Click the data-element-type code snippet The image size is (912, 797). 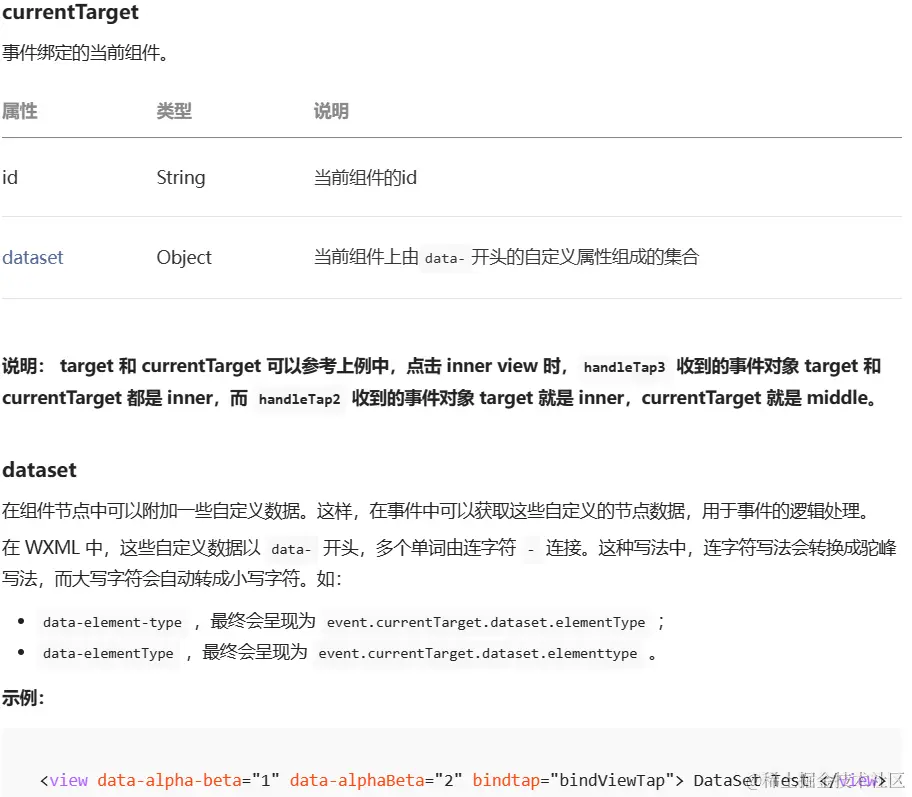112,622
